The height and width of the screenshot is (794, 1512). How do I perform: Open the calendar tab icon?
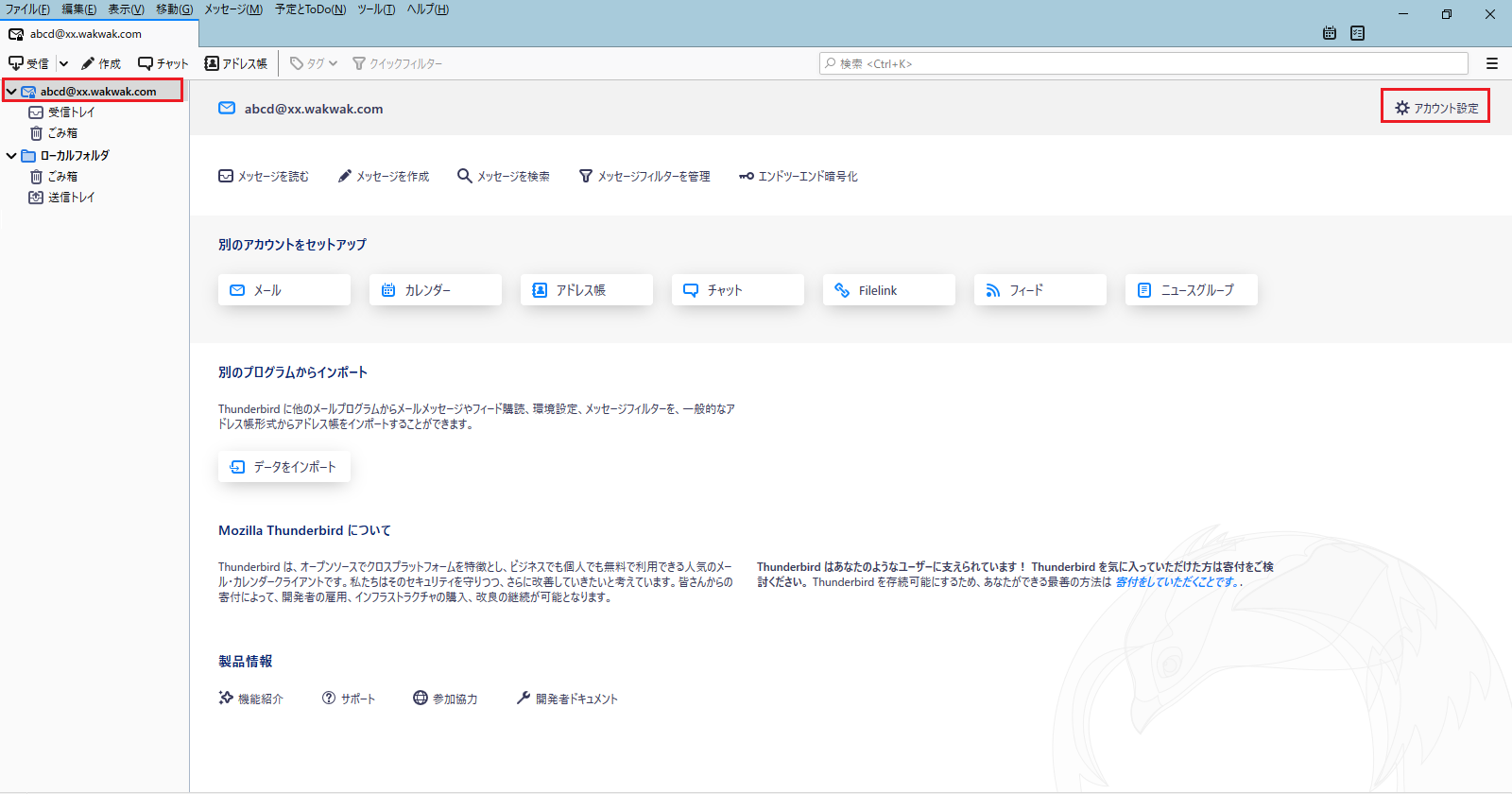click(1330, 33)
